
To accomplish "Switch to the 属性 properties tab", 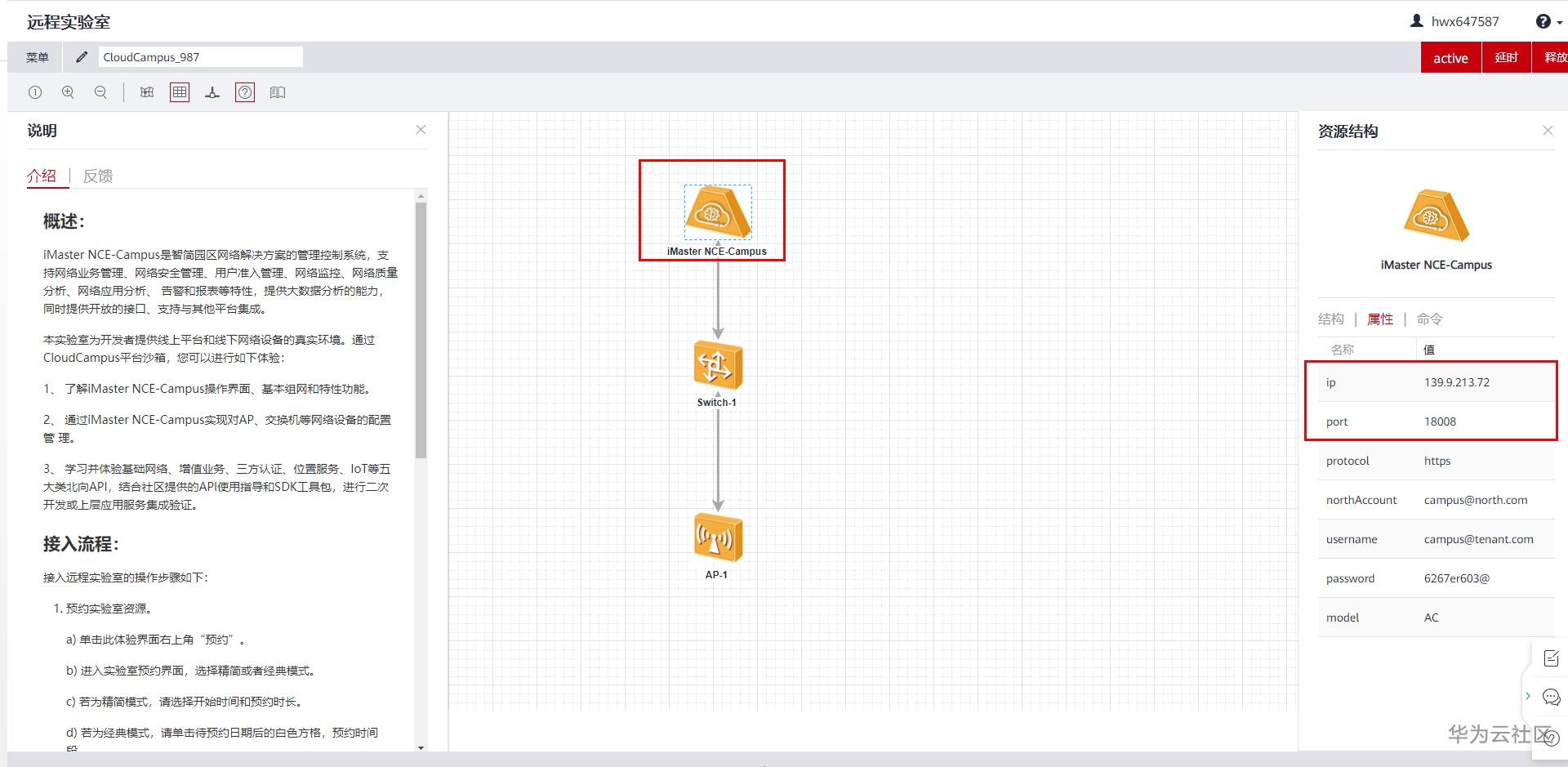I will pyautogui.click(x=1380, y=319).
